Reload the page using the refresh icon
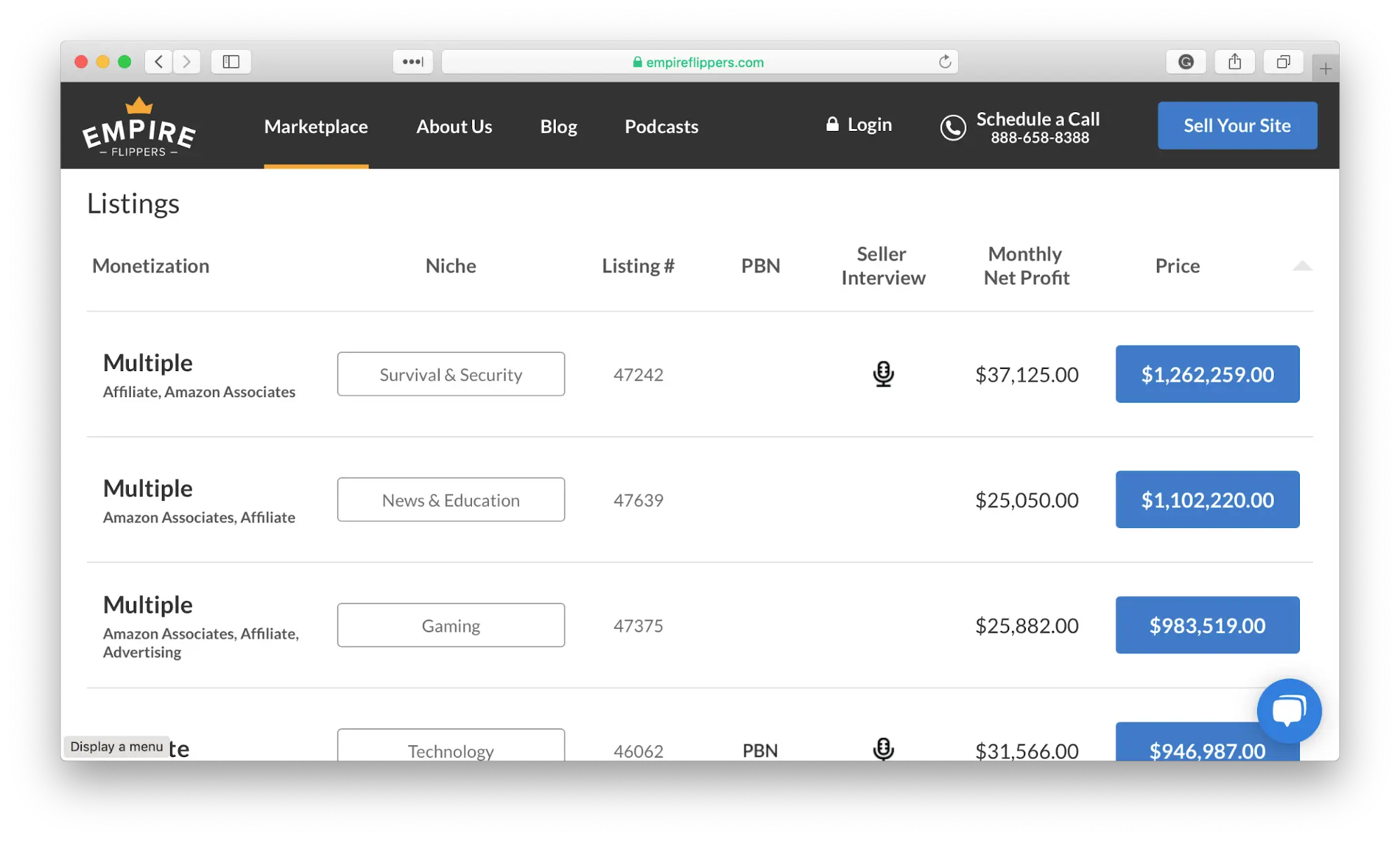Viewport: 1400px width, 841px height. 945,61
